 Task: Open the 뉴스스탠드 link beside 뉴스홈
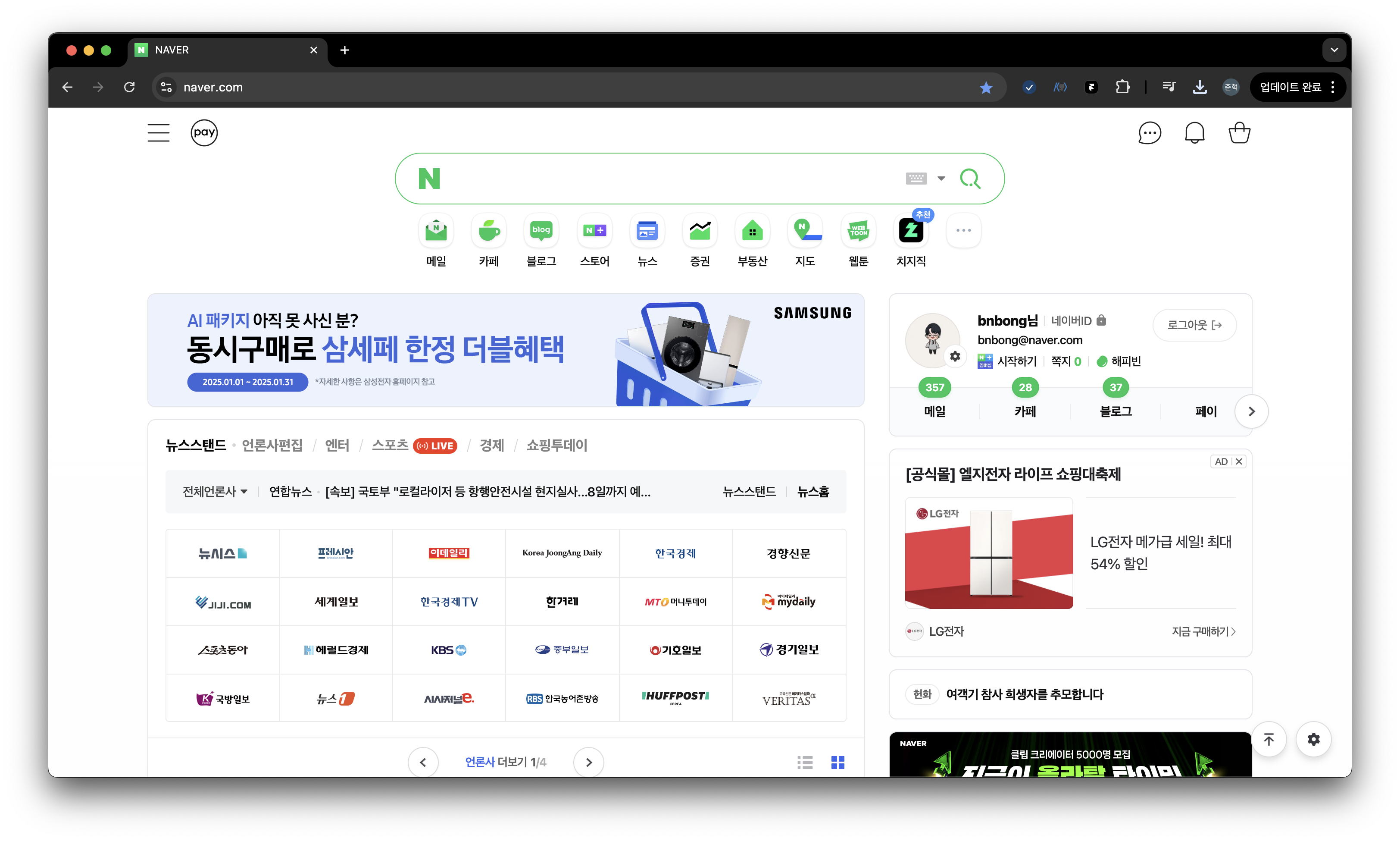(749, 491)
